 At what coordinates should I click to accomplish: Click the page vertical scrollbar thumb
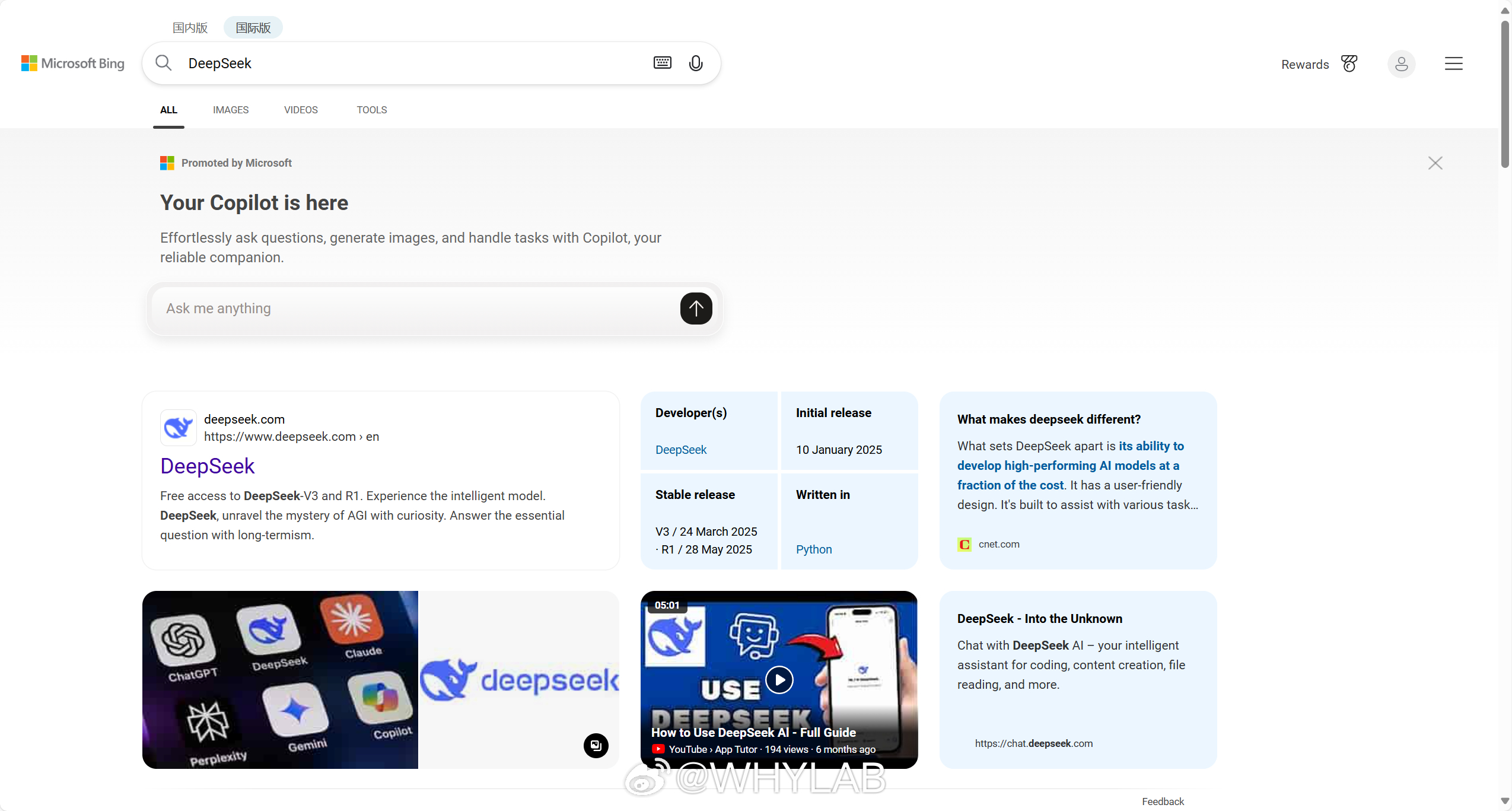[1505, 95]
